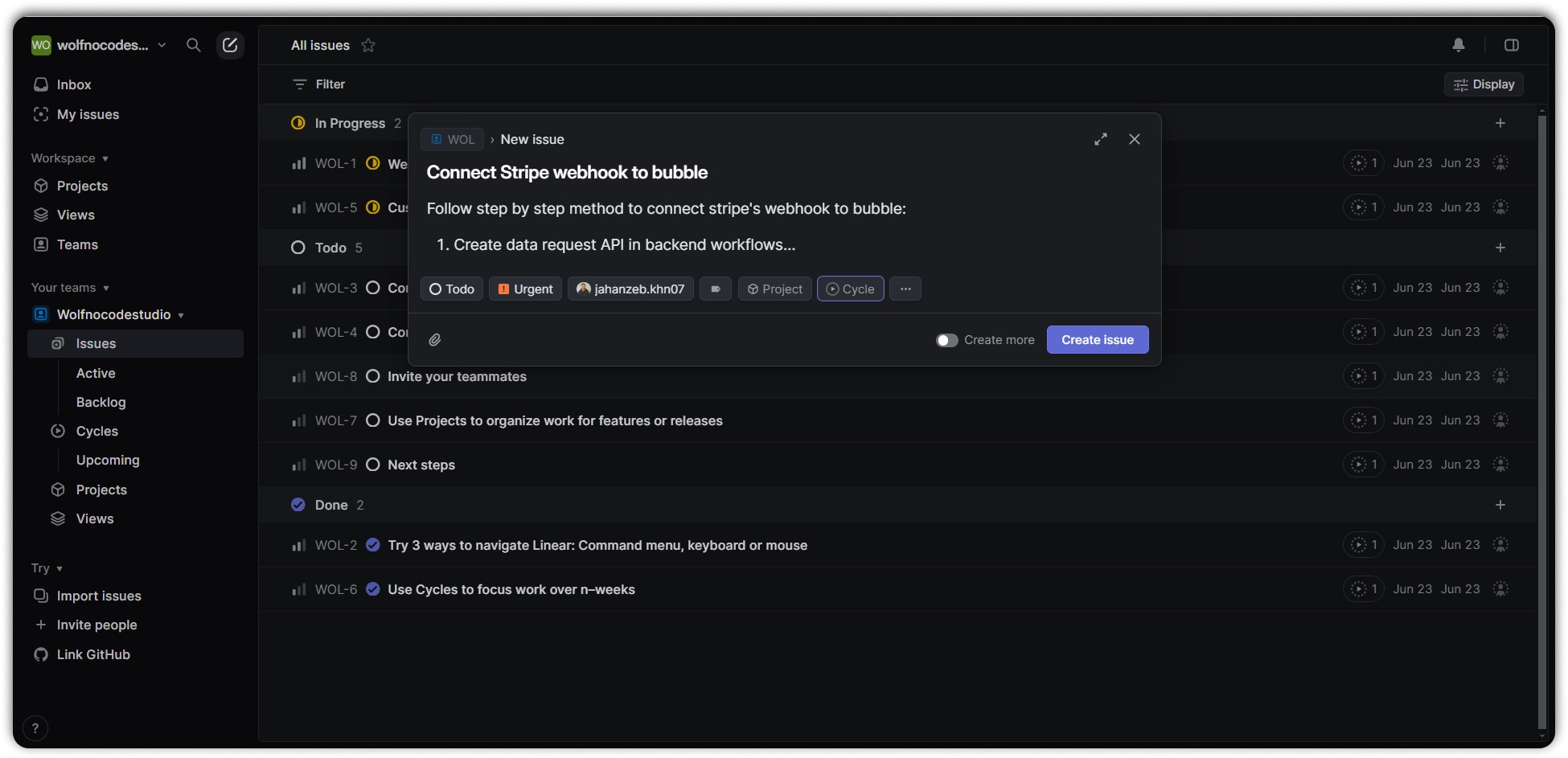Toggle the right sidebar panel icon
This screenshot has width=1568, height=758.
[x=1512, y=45]
